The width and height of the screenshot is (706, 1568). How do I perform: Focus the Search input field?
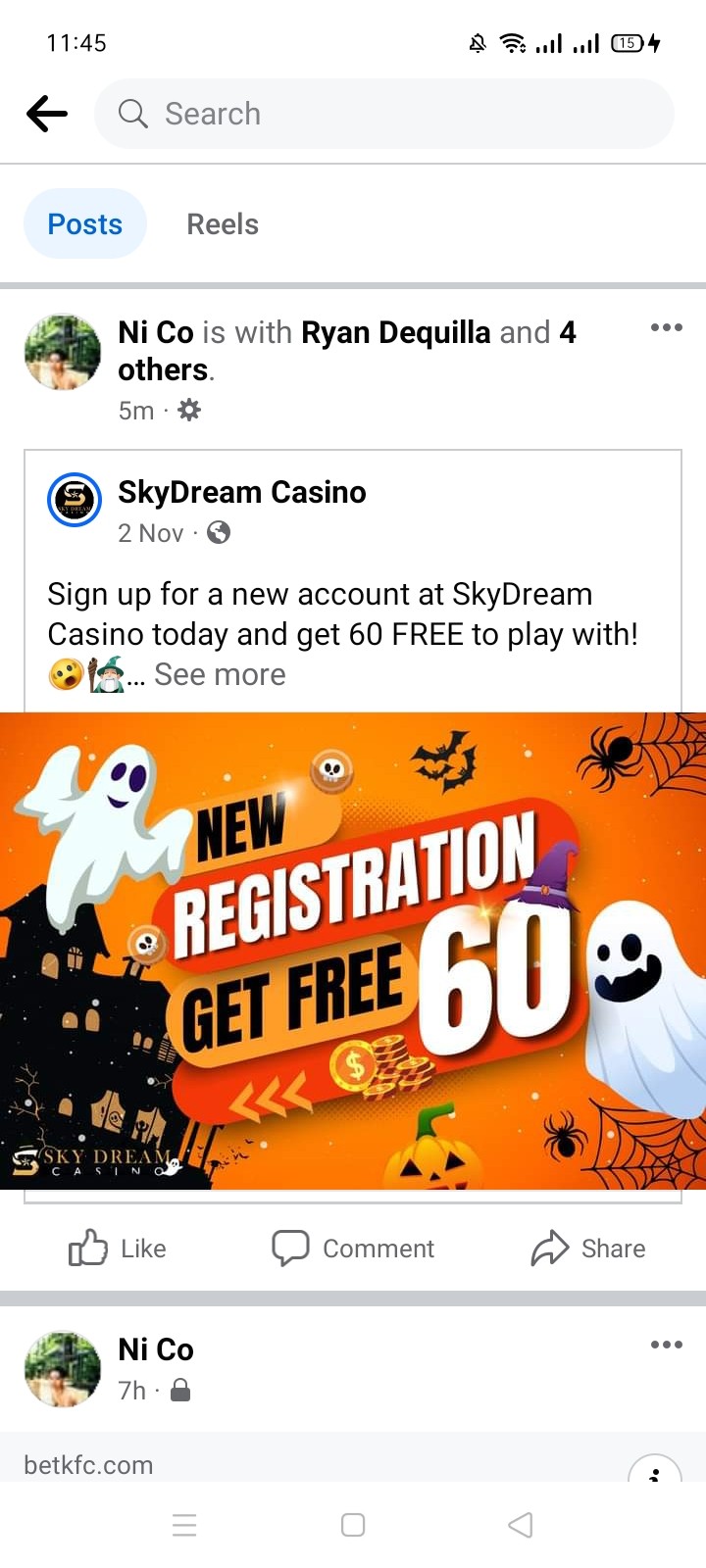tap(384, 114)
